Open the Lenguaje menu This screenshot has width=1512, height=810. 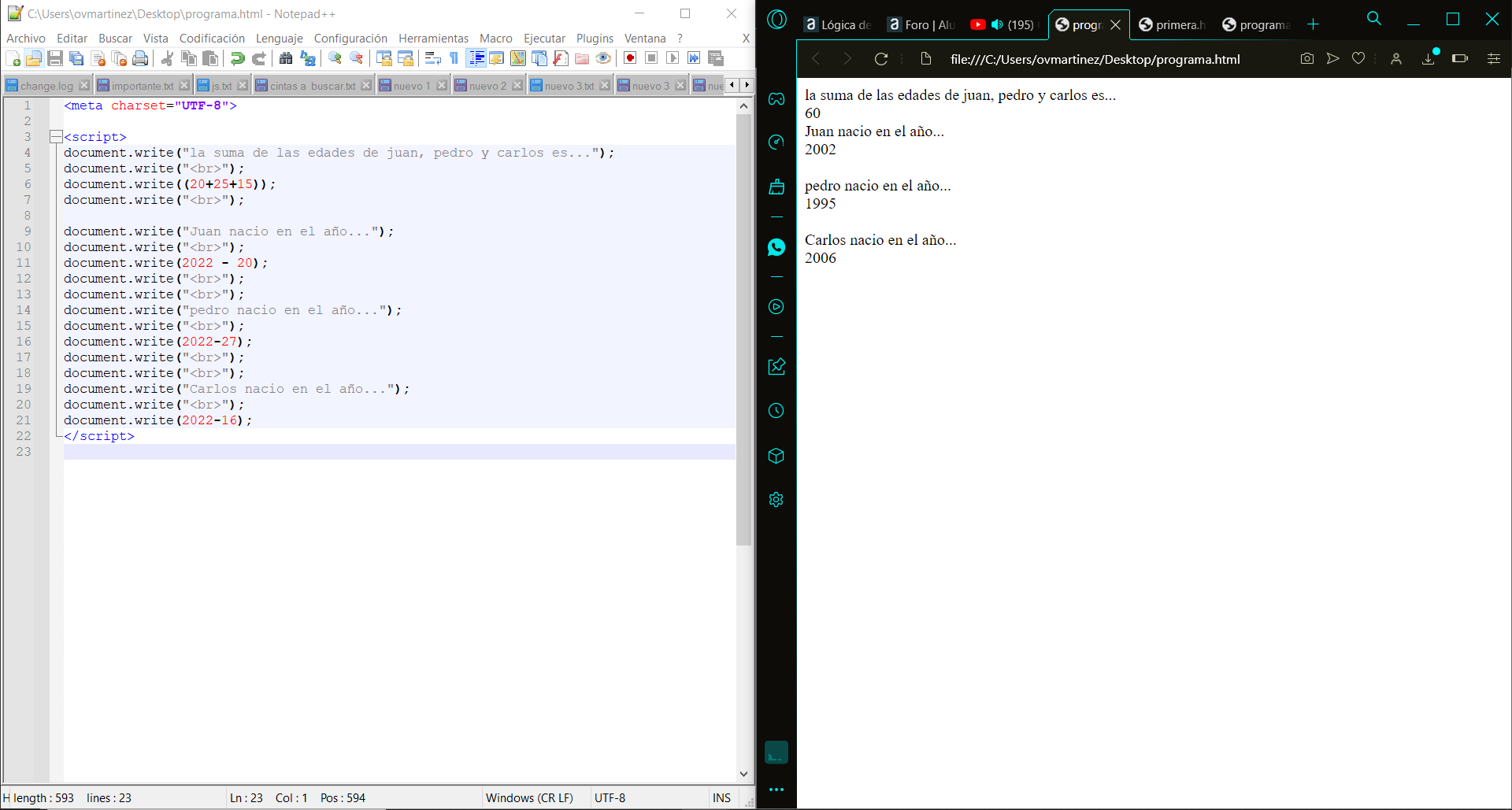279,38
